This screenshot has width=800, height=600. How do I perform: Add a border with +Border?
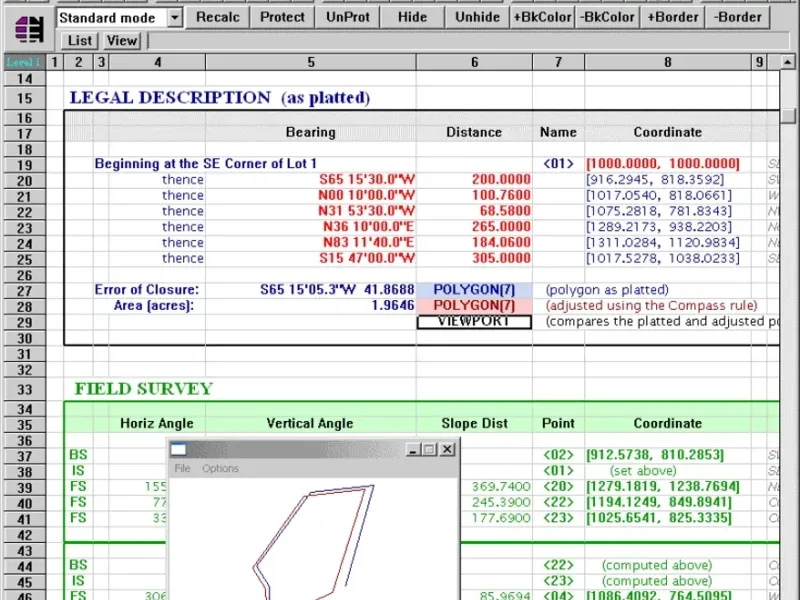pos(672,17)
